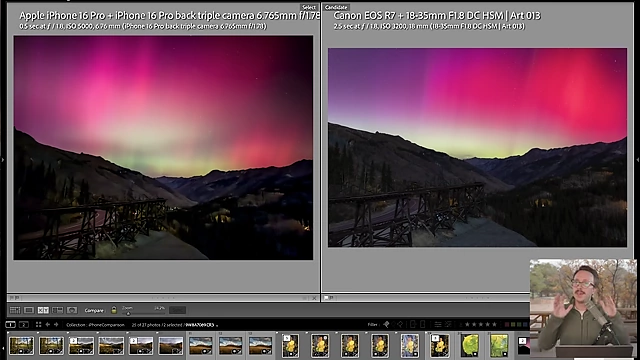This screenshot has width=640, height=360.
Task: Close the Select pane with X
Action: point(314,298)
